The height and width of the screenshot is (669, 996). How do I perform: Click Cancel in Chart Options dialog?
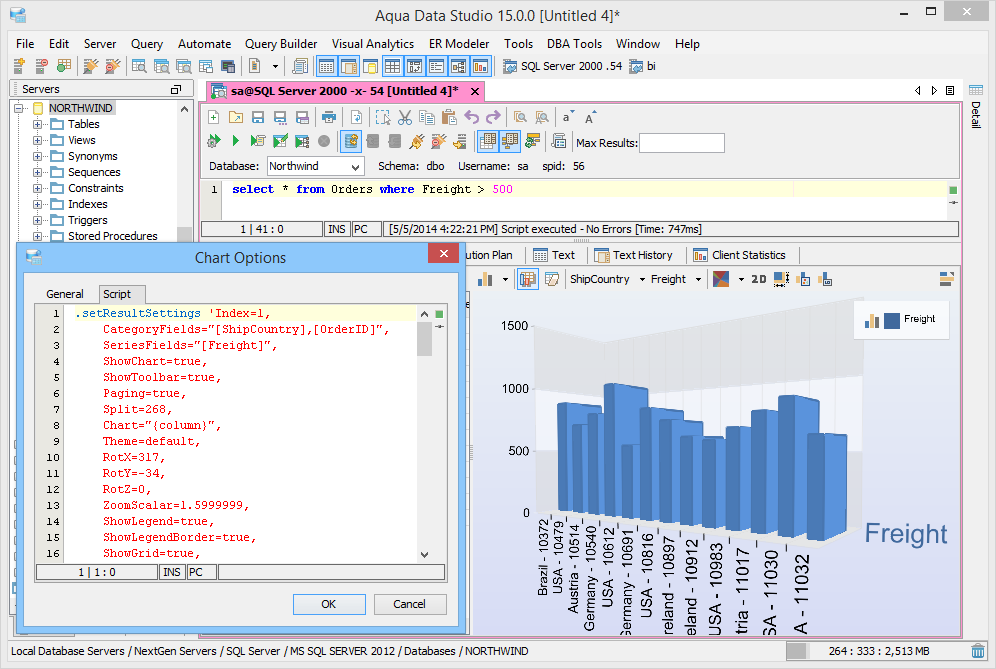pyautogui.click(x=410, y=604)
